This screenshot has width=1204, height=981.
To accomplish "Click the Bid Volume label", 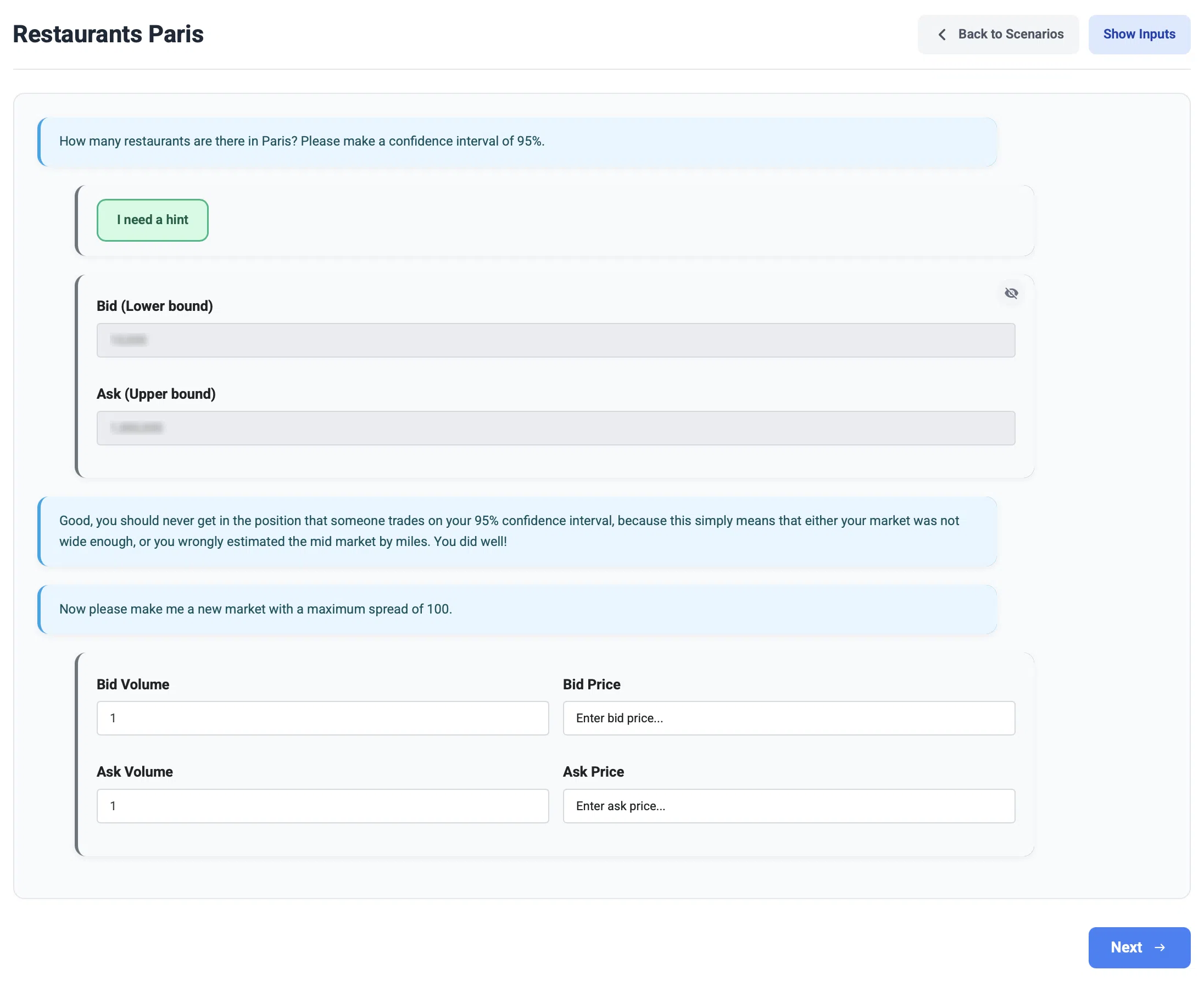I will coord(133,684).
